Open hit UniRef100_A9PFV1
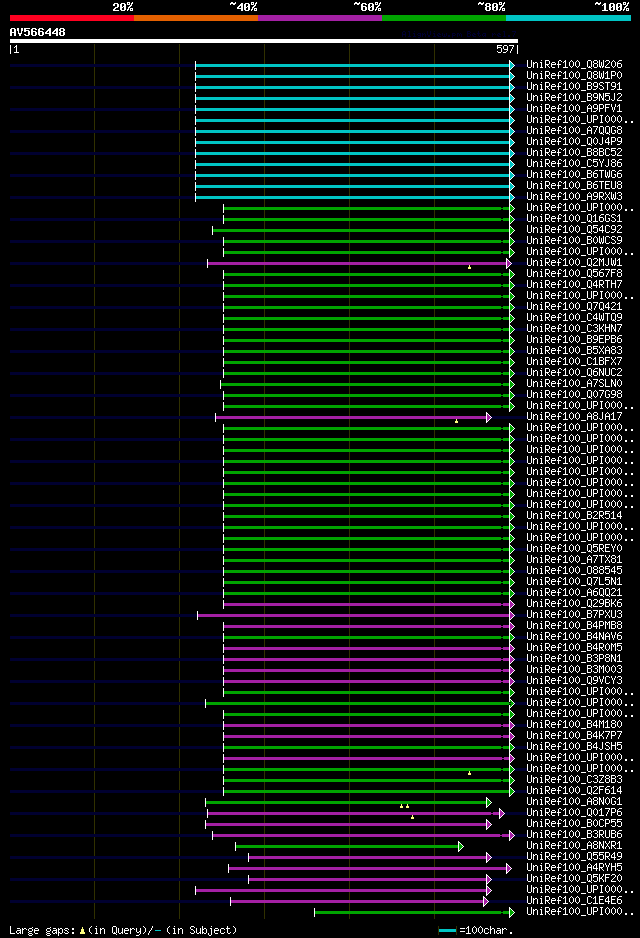 click(574, 108)
